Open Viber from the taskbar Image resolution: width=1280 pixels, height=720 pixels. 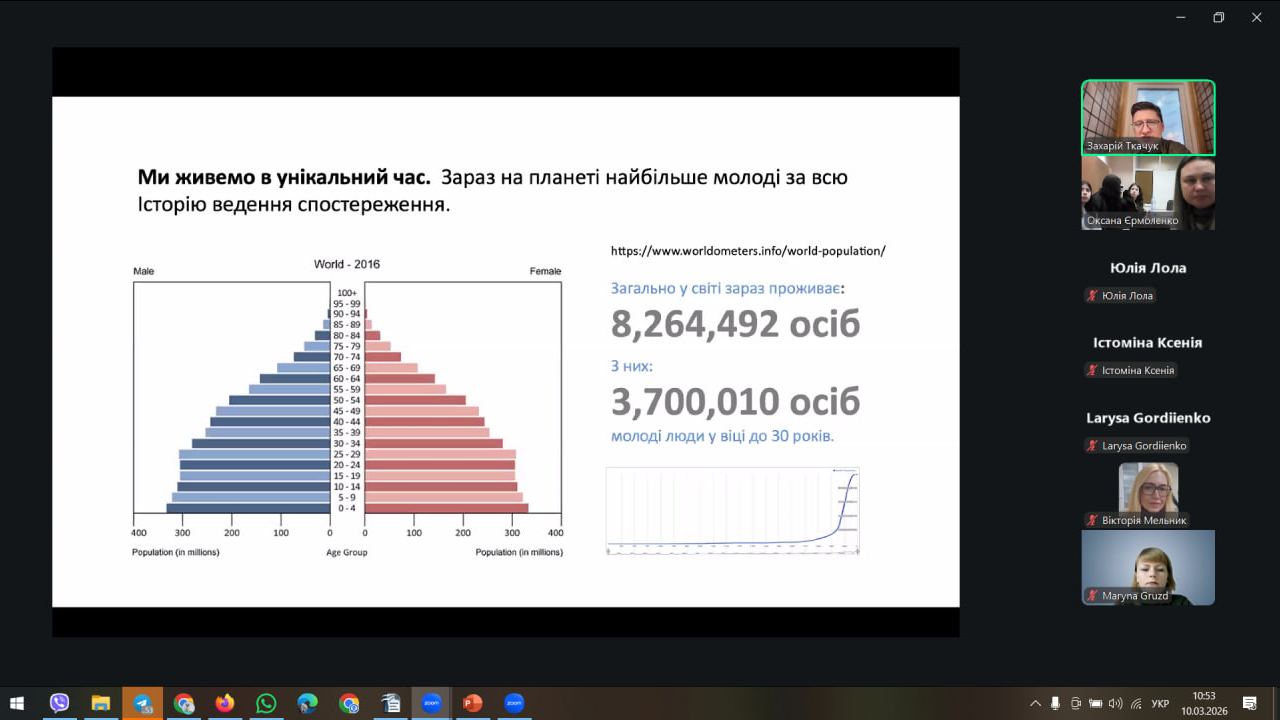pos(59,703)
